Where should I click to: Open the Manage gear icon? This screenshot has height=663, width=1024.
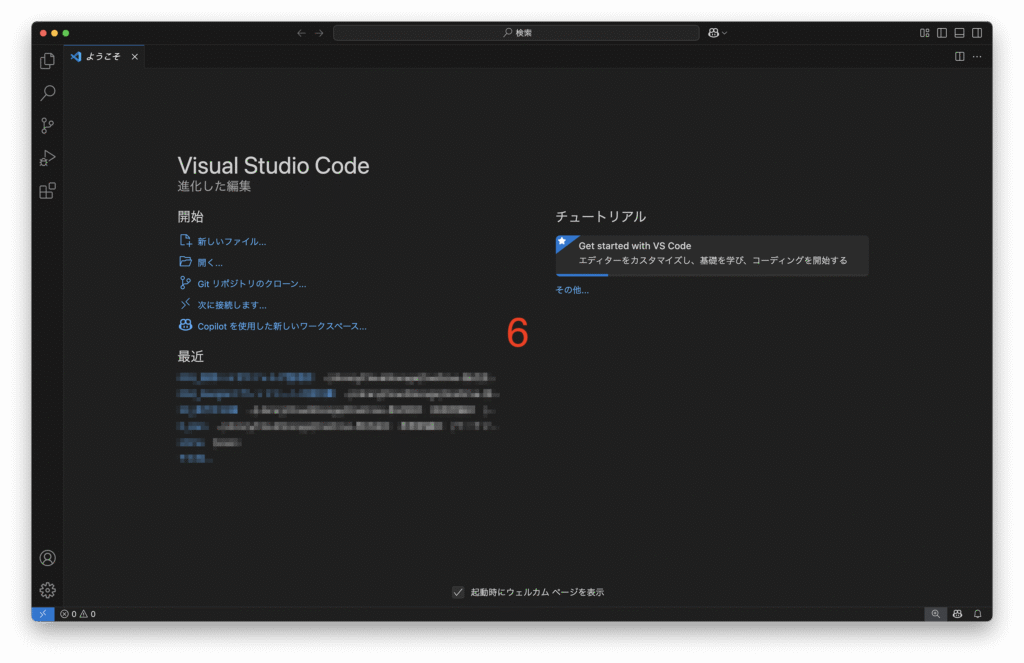tap(48, 590)
